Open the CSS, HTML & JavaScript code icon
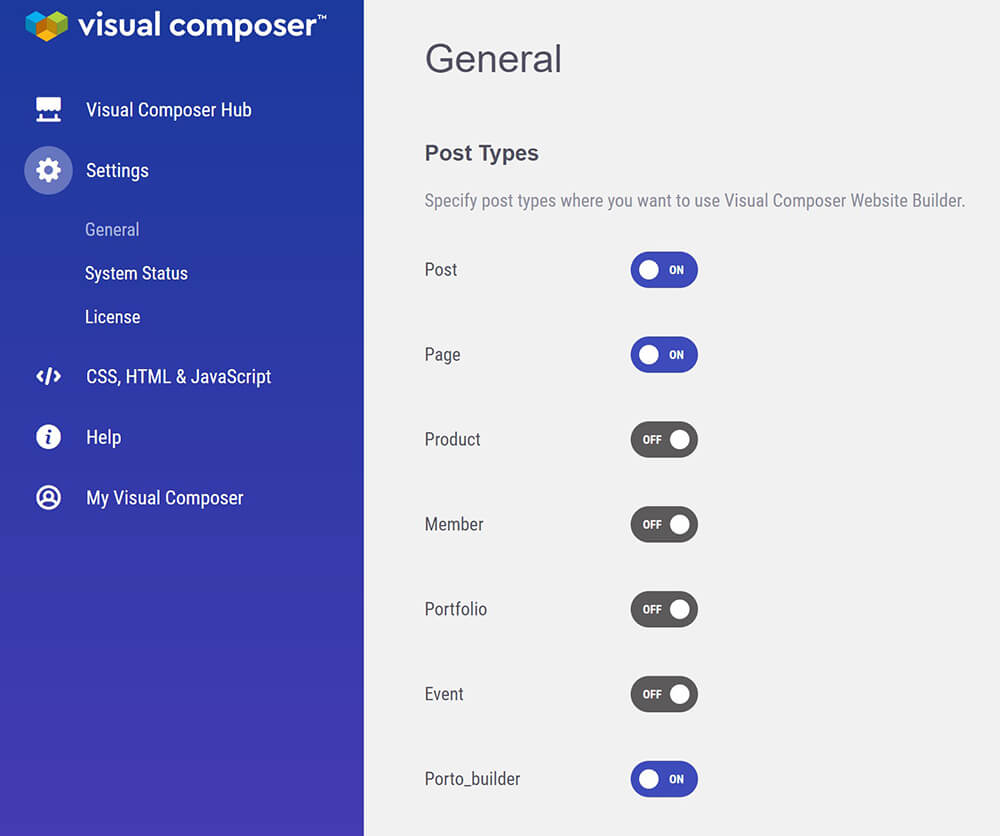 pos(48,377)
